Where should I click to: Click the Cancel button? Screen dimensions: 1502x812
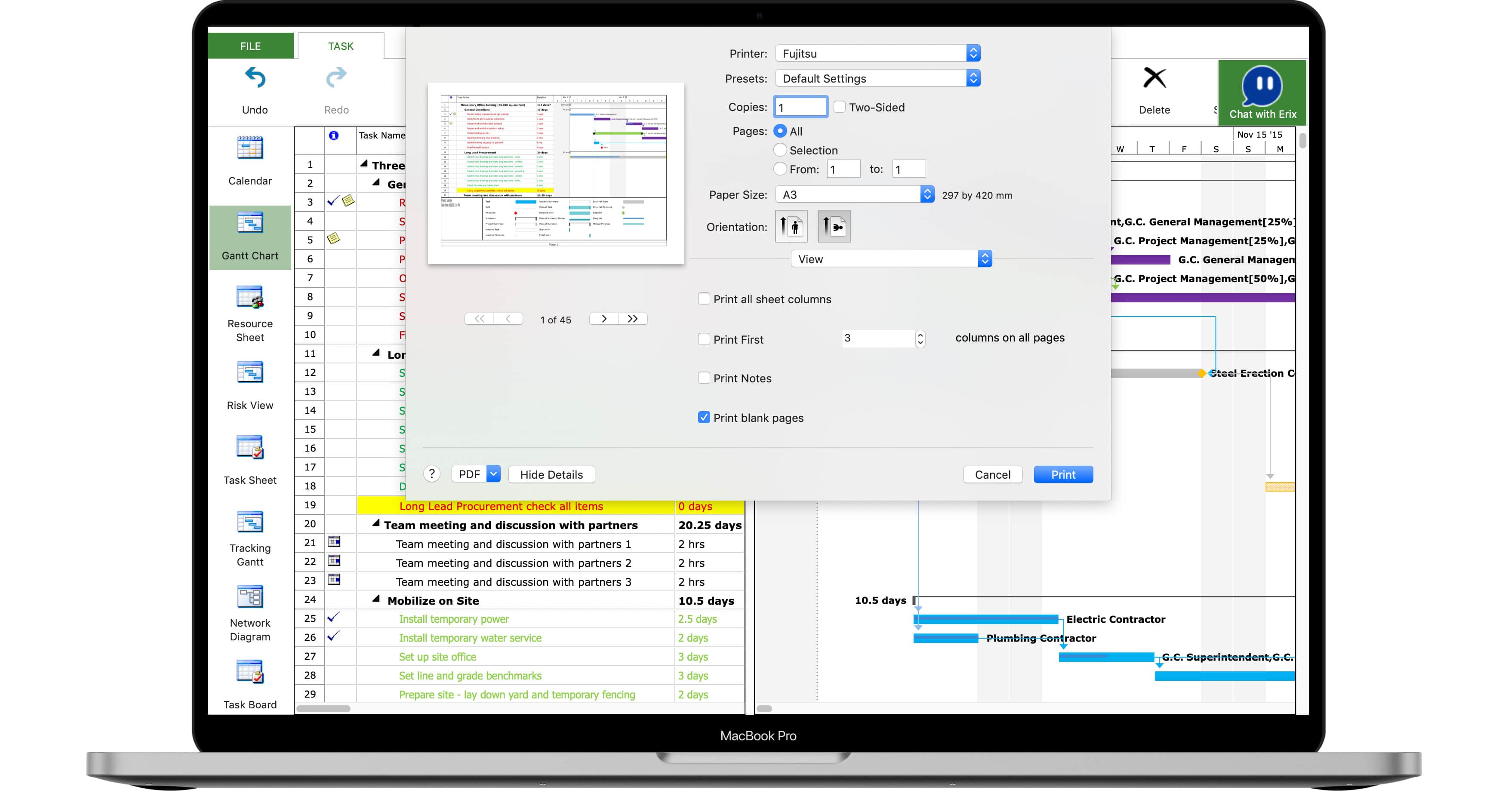coord(992,474)
